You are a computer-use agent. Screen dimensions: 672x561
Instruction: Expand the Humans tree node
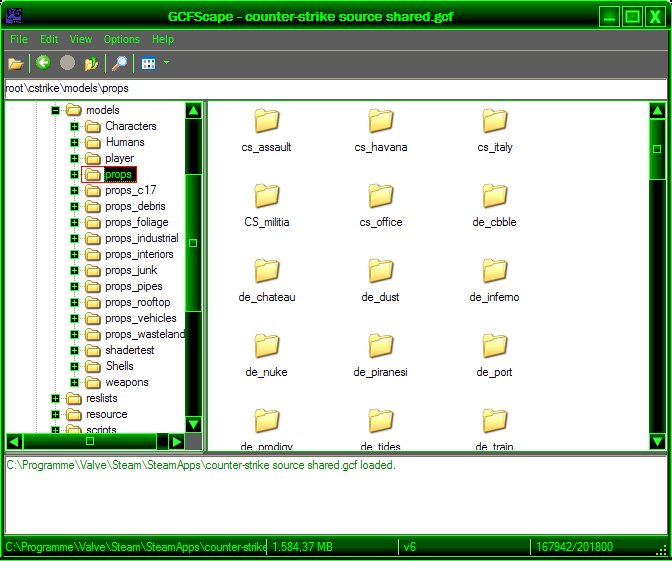point(74,142)
